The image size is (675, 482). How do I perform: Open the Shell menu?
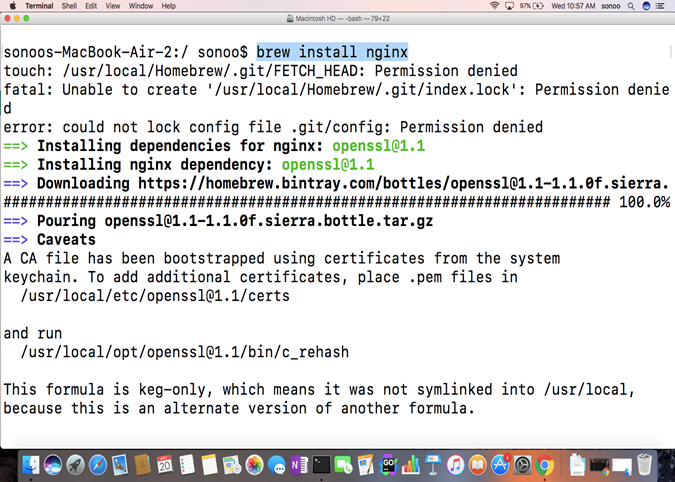click(x=69, y=6)
